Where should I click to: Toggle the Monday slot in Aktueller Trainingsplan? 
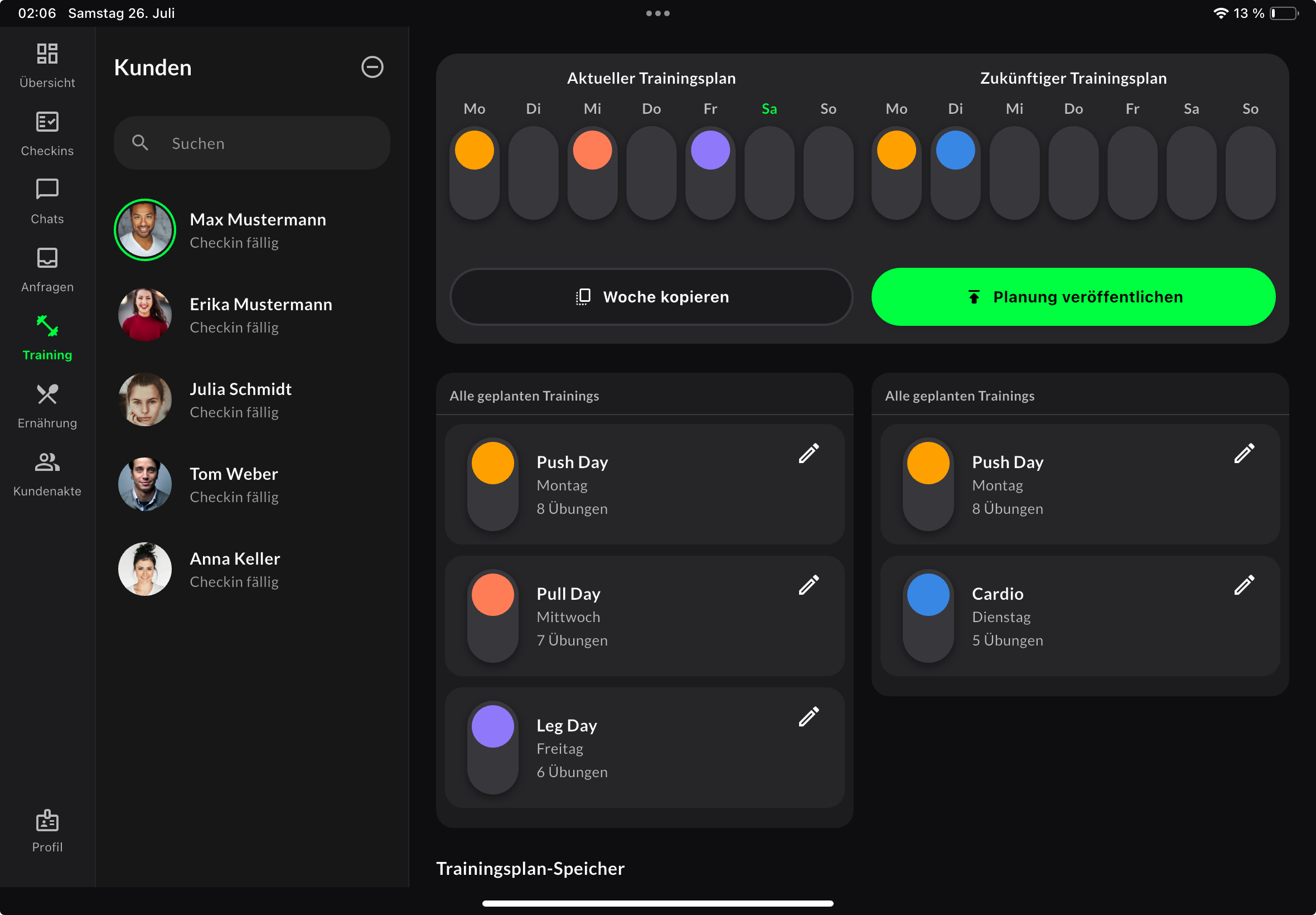[x=474, y=150]
